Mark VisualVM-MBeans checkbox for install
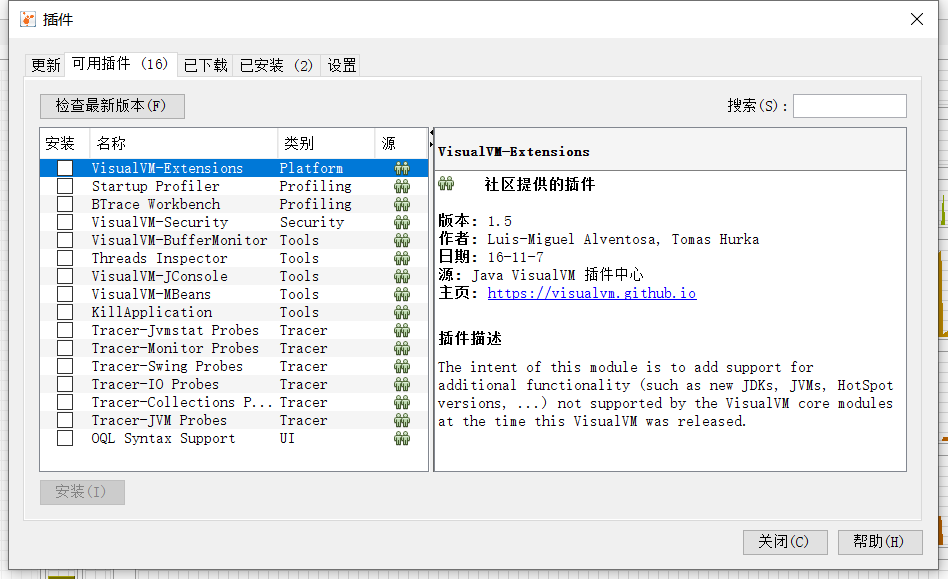This screenshot has height=579, width=948. [x=65, y=294]
